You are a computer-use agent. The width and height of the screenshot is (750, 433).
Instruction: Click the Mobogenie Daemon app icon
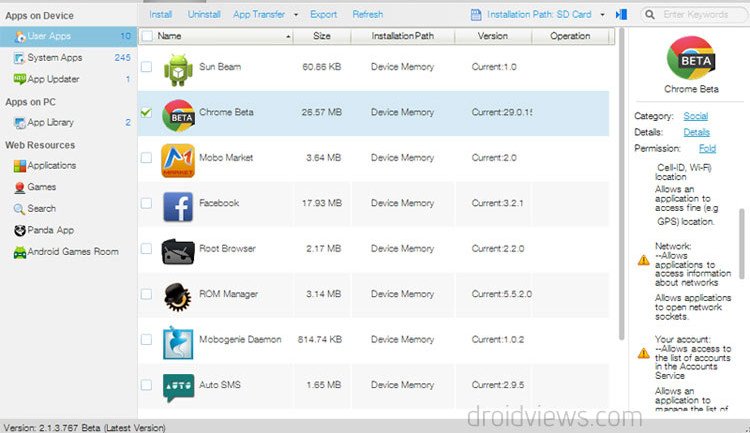point(178,343)
